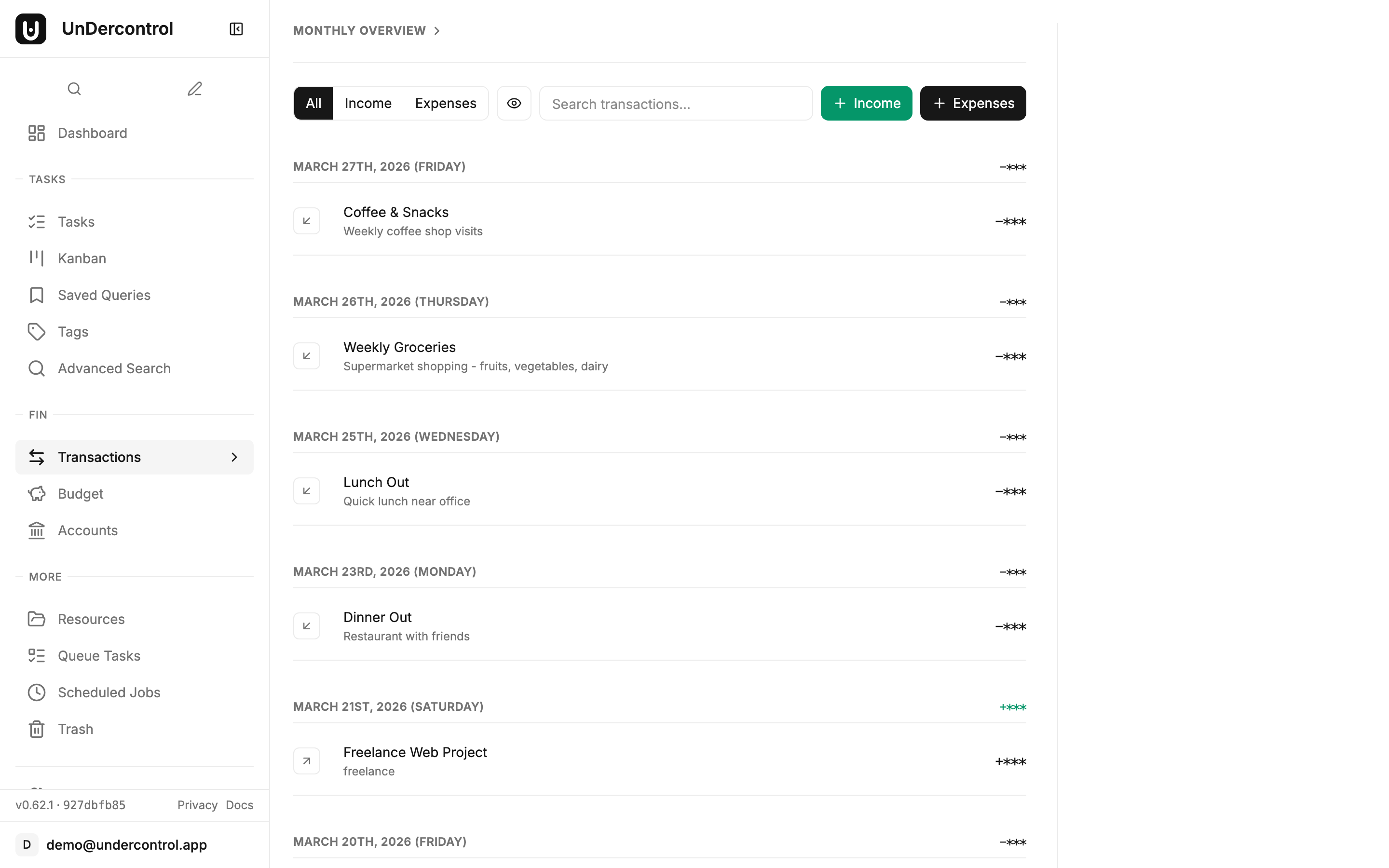Open Saved Queries in the sidebar
1389x868 pixels.
tap(104, 295)
